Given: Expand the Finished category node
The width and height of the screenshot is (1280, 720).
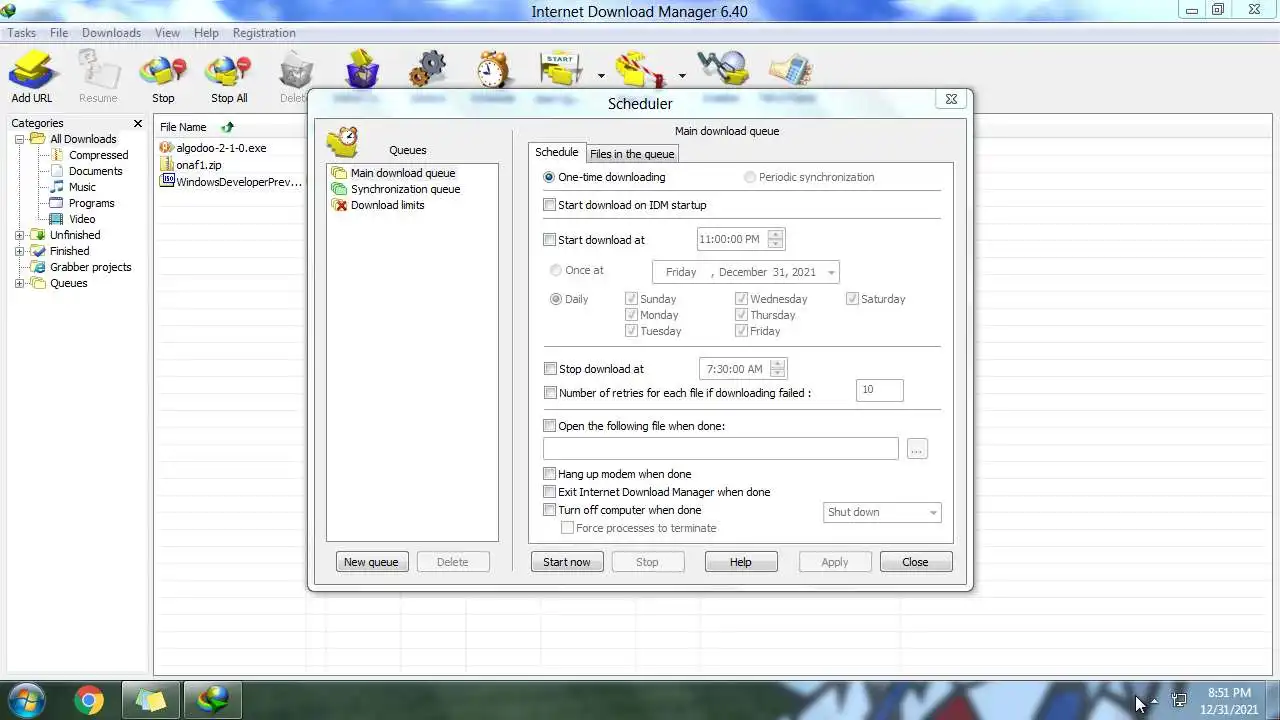Looking at the screenshot, I should click(x=19, y=251).
